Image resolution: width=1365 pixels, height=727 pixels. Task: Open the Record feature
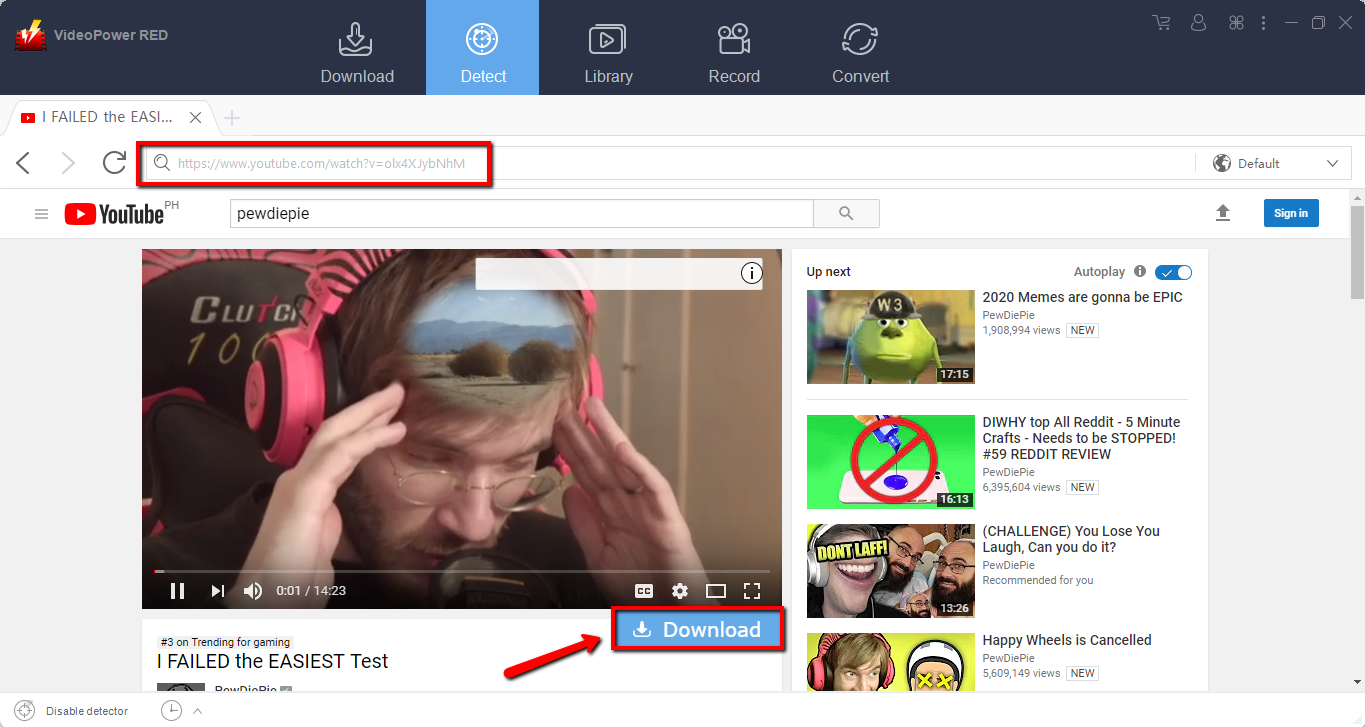pos(734,47)
